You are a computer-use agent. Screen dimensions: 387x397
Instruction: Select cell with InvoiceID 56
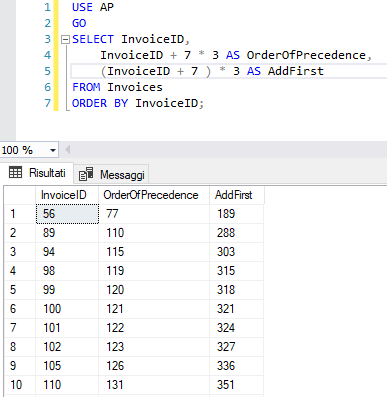(x=67, y=214)
